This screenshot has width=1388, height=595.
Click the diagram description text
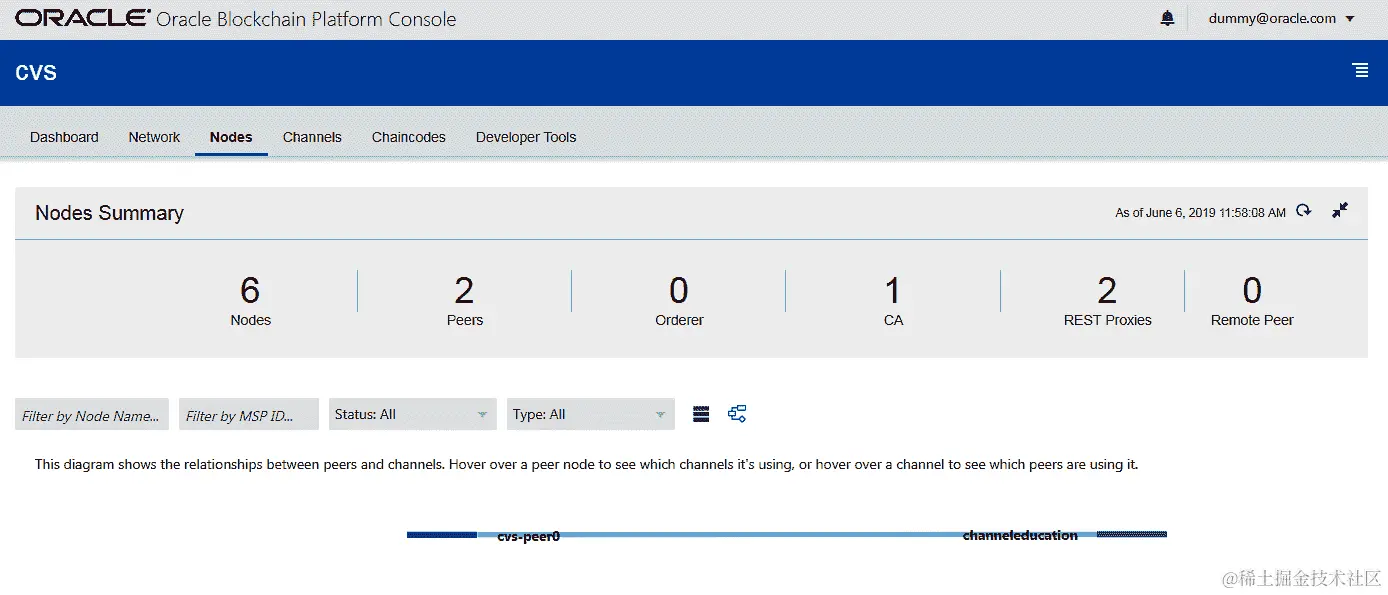click(x=586, y=465)
